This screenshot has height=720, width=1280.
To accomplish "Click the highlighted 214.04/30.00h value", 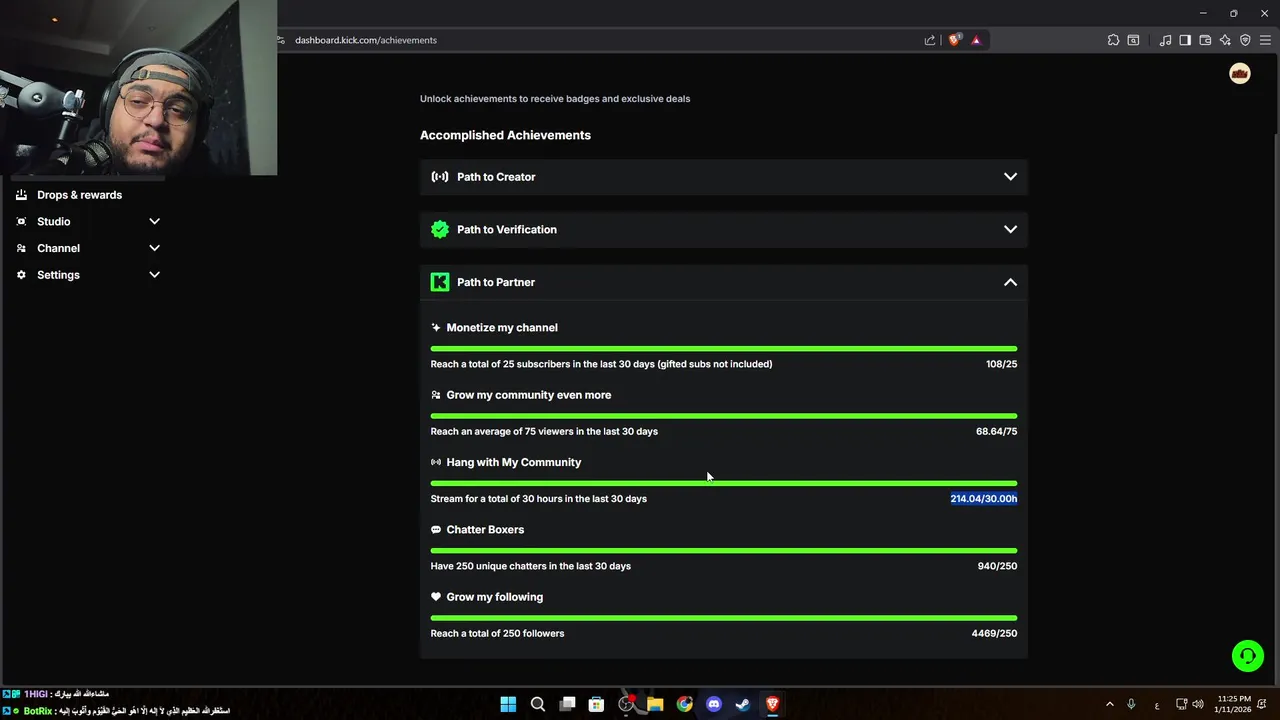I will tap(984, 499).
